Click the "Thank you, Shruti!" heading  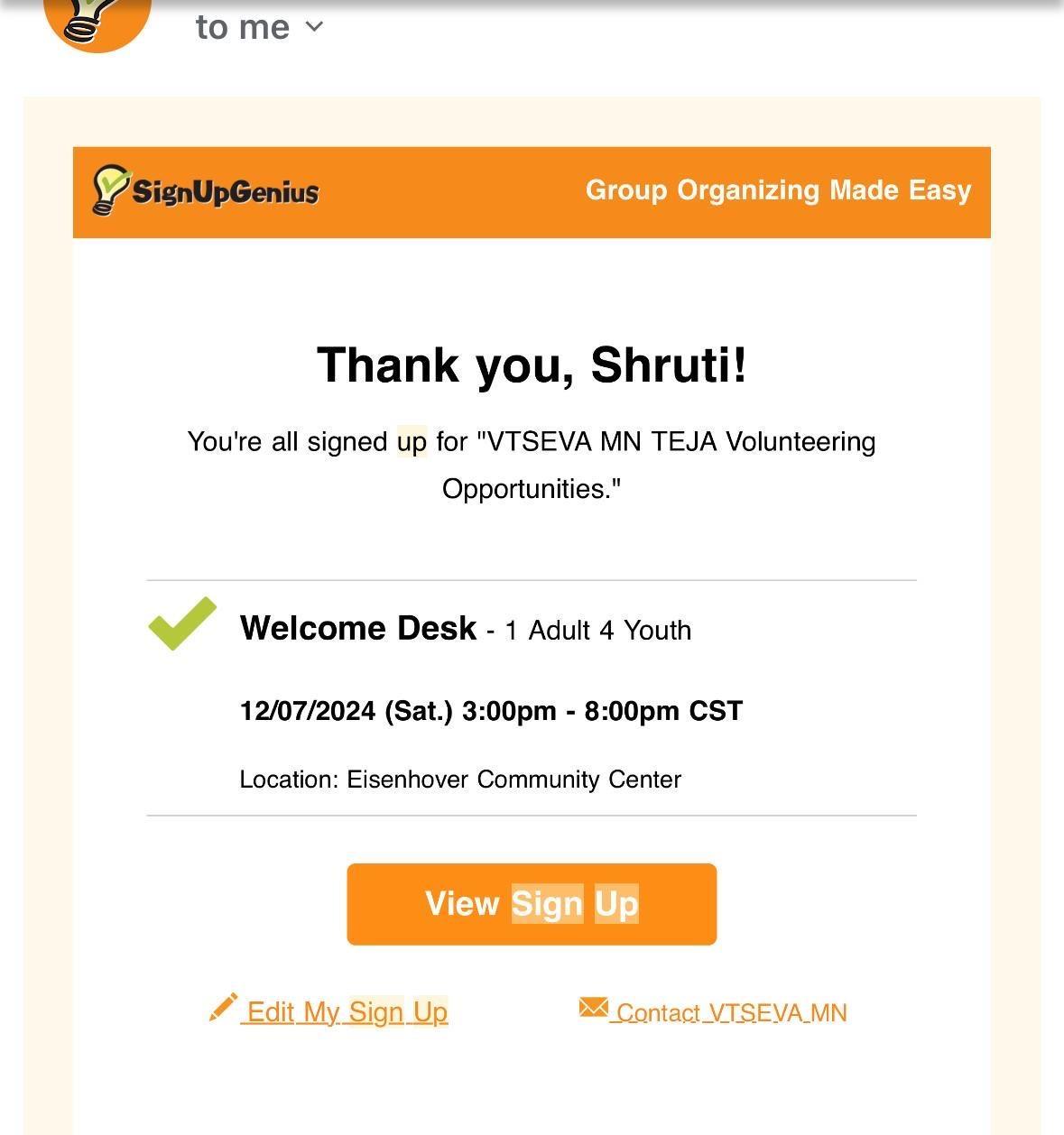[x=532, y=365]
